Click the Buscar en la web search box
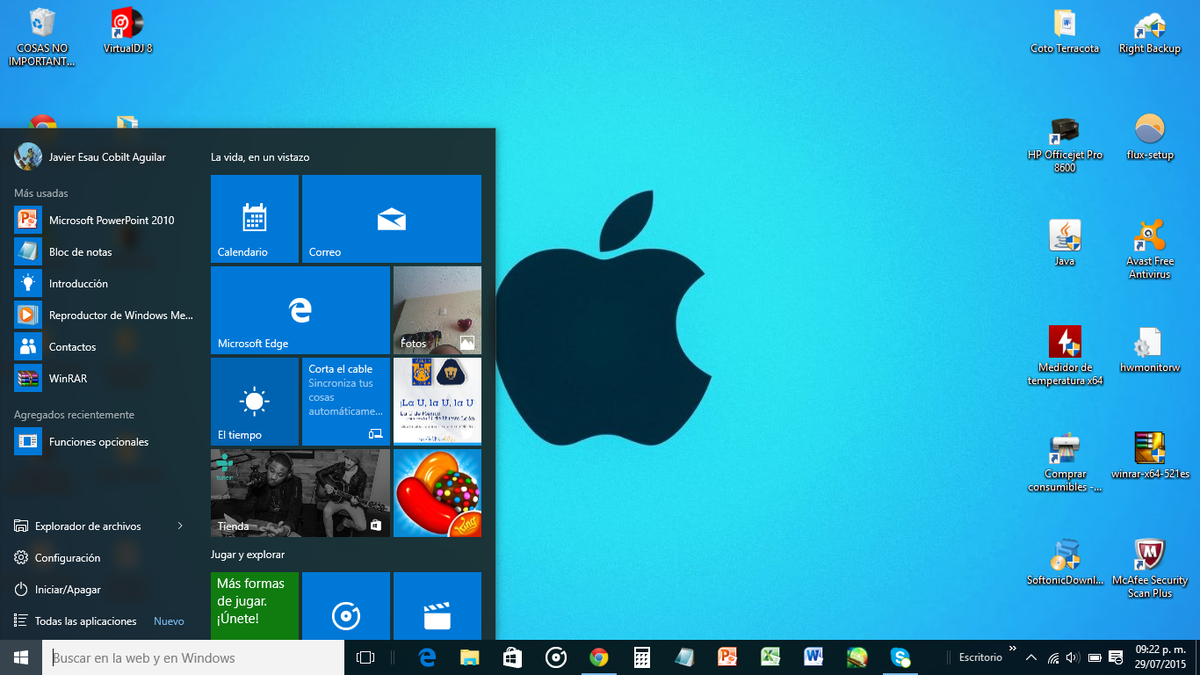The width and height of the screenshot is (1200, 675). pyautogui.click(x=193, y=657)
